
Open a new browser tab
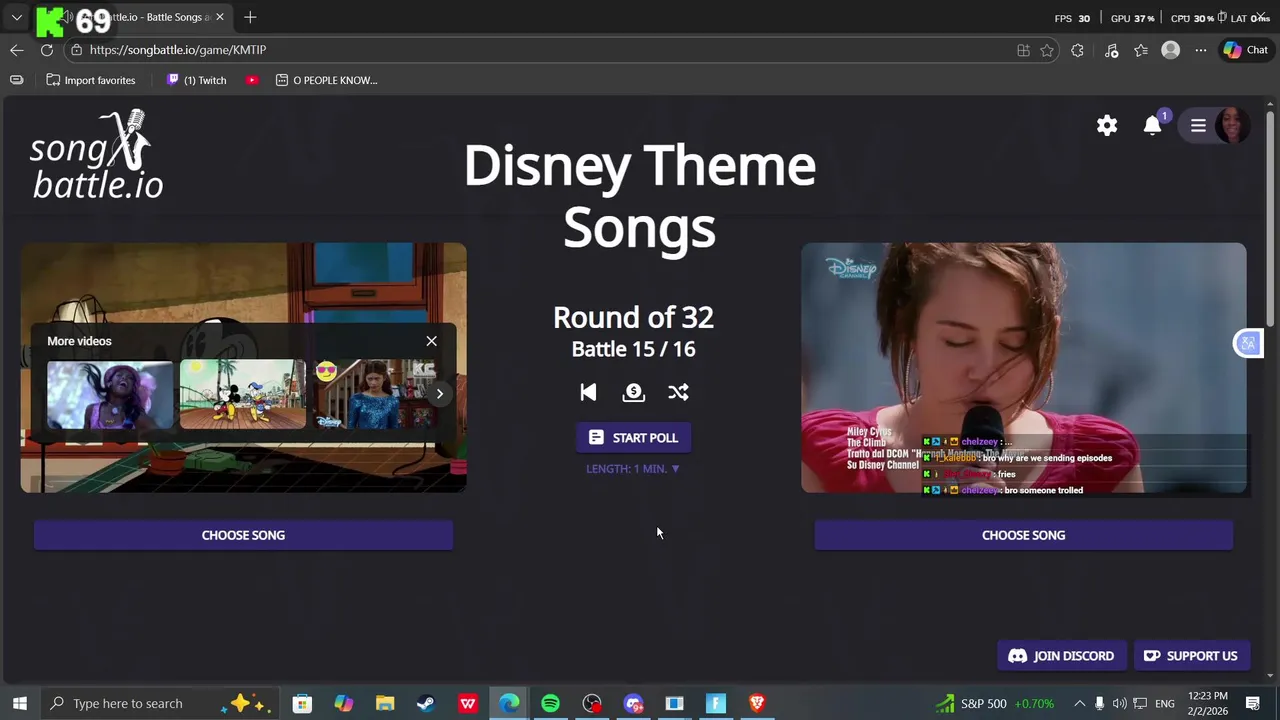pyautogui.click(x=250, y=17)
